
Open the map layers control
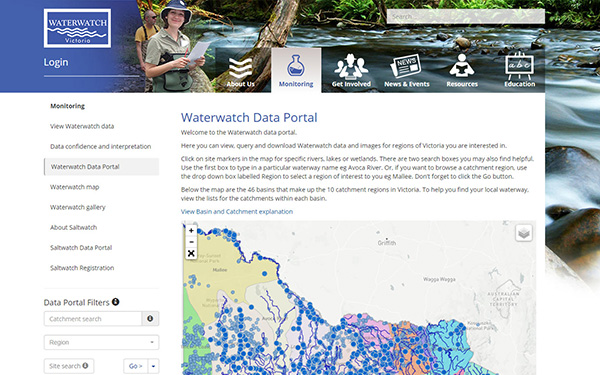(x=524, y=233)
